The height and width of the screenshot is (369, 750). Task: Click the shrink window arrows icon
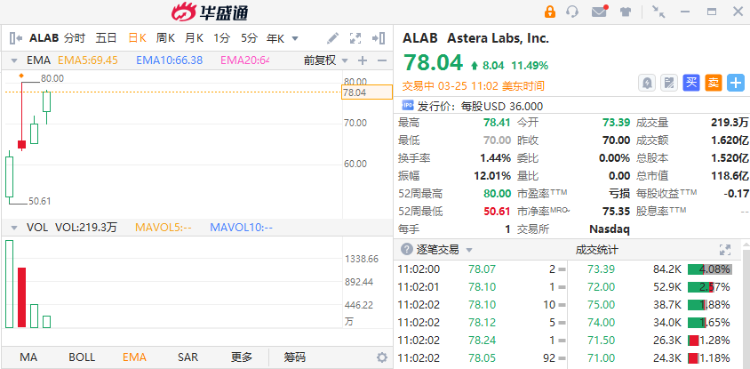[x=659, y=12]
